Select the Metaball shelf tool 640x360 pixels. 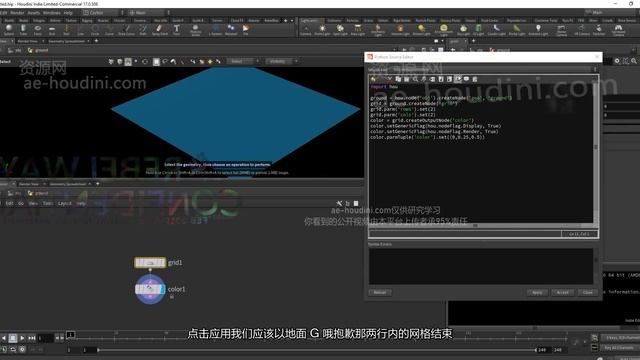pyautogui.click(x=231, y=30)
